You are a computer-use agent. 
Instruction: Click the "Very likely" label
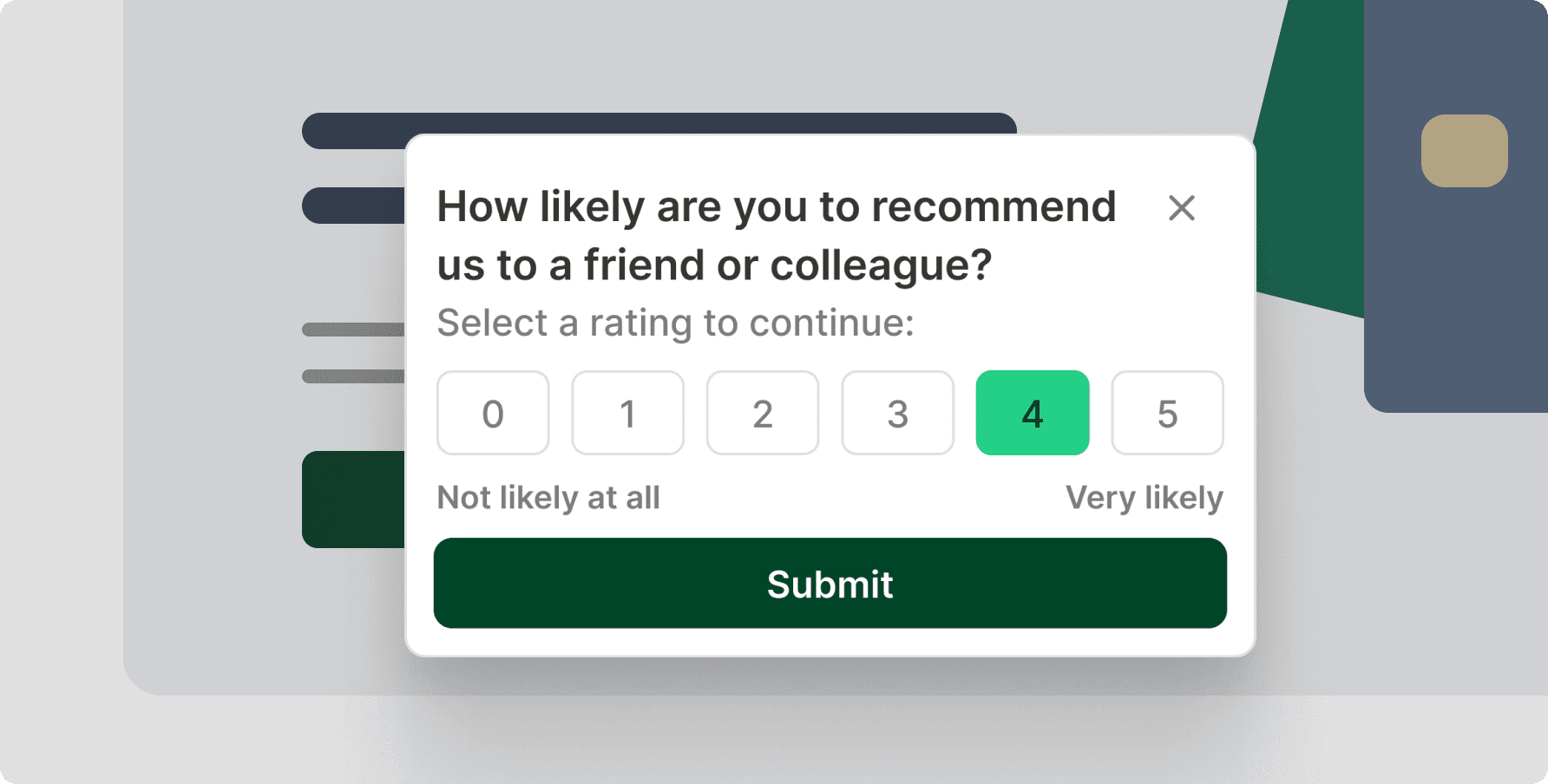1144,498
